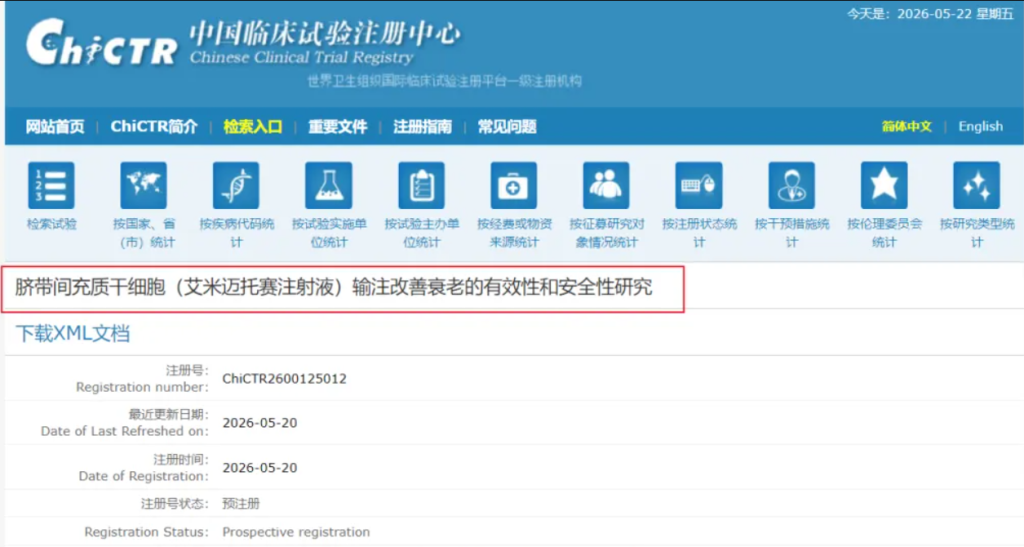Click 按伦理委员会统计 label
This screenshot has height=547, width=1024.
pos(884,233)
